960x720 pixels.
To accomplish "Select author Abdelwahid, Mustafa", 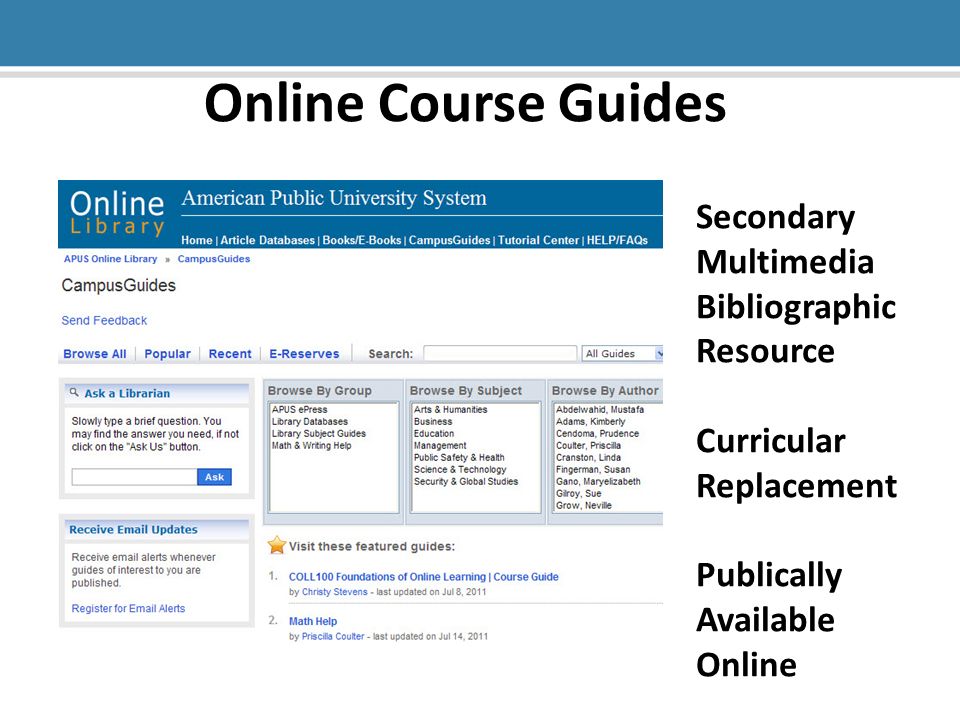I will (599, 410).
